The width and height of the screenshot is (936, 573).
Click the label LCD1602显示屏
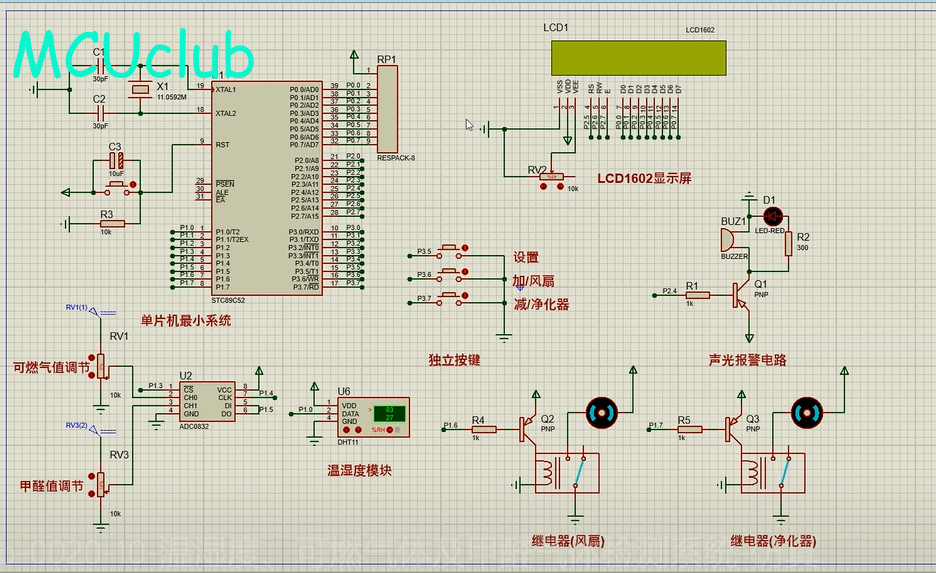[x=644, y=178]
